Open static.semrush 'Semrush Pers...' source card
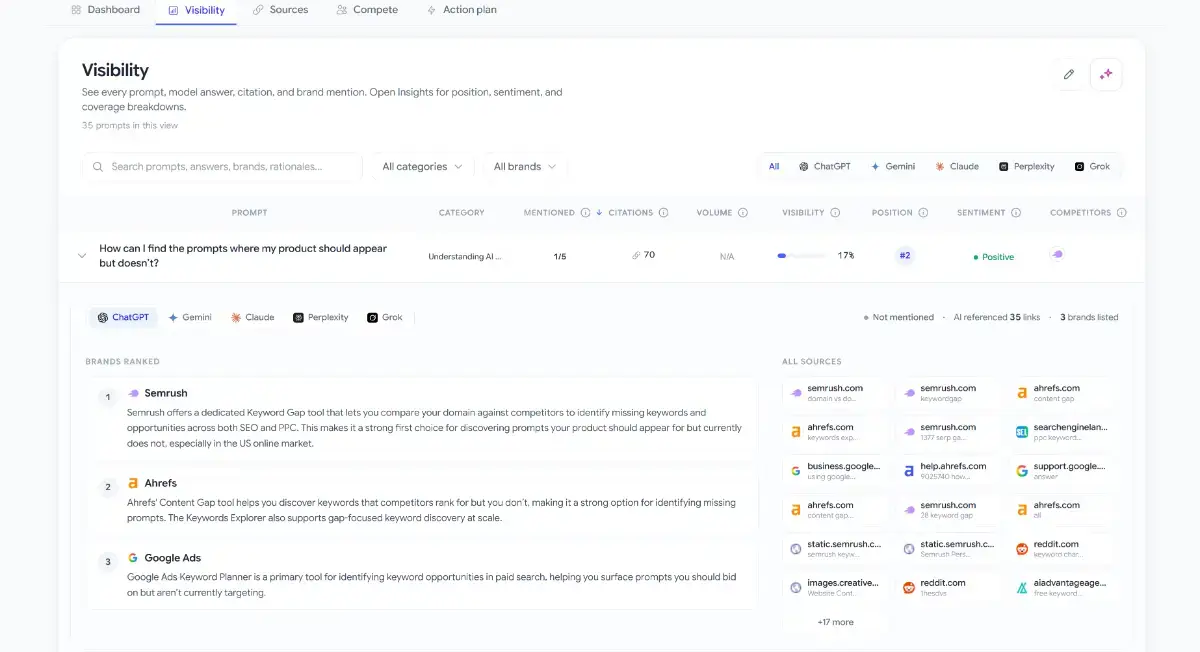This screenshot has height=652, width=1200. 947,549
